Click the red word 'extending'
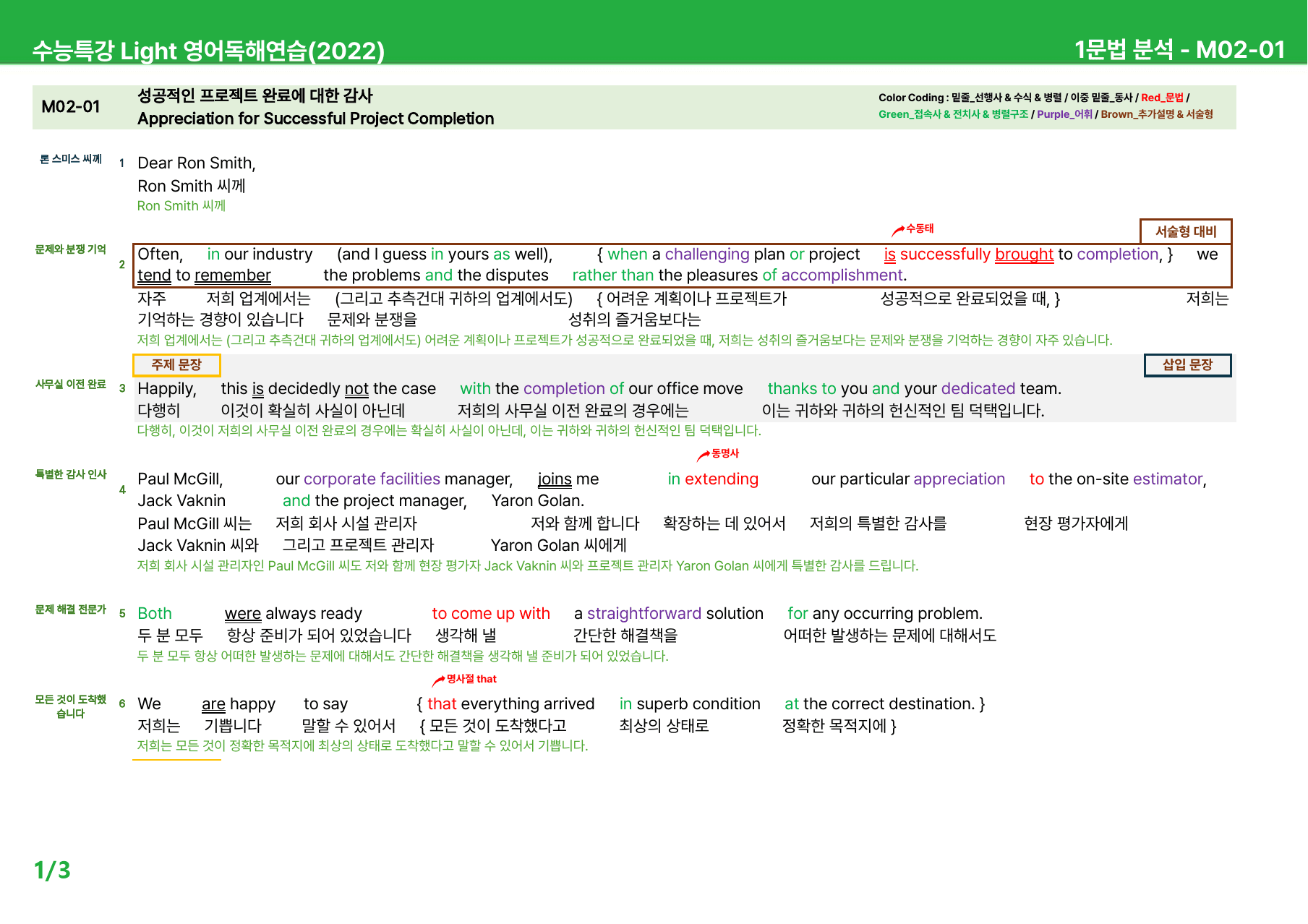The height and width of the screenshot is (924, 1308). pos(722,479)
